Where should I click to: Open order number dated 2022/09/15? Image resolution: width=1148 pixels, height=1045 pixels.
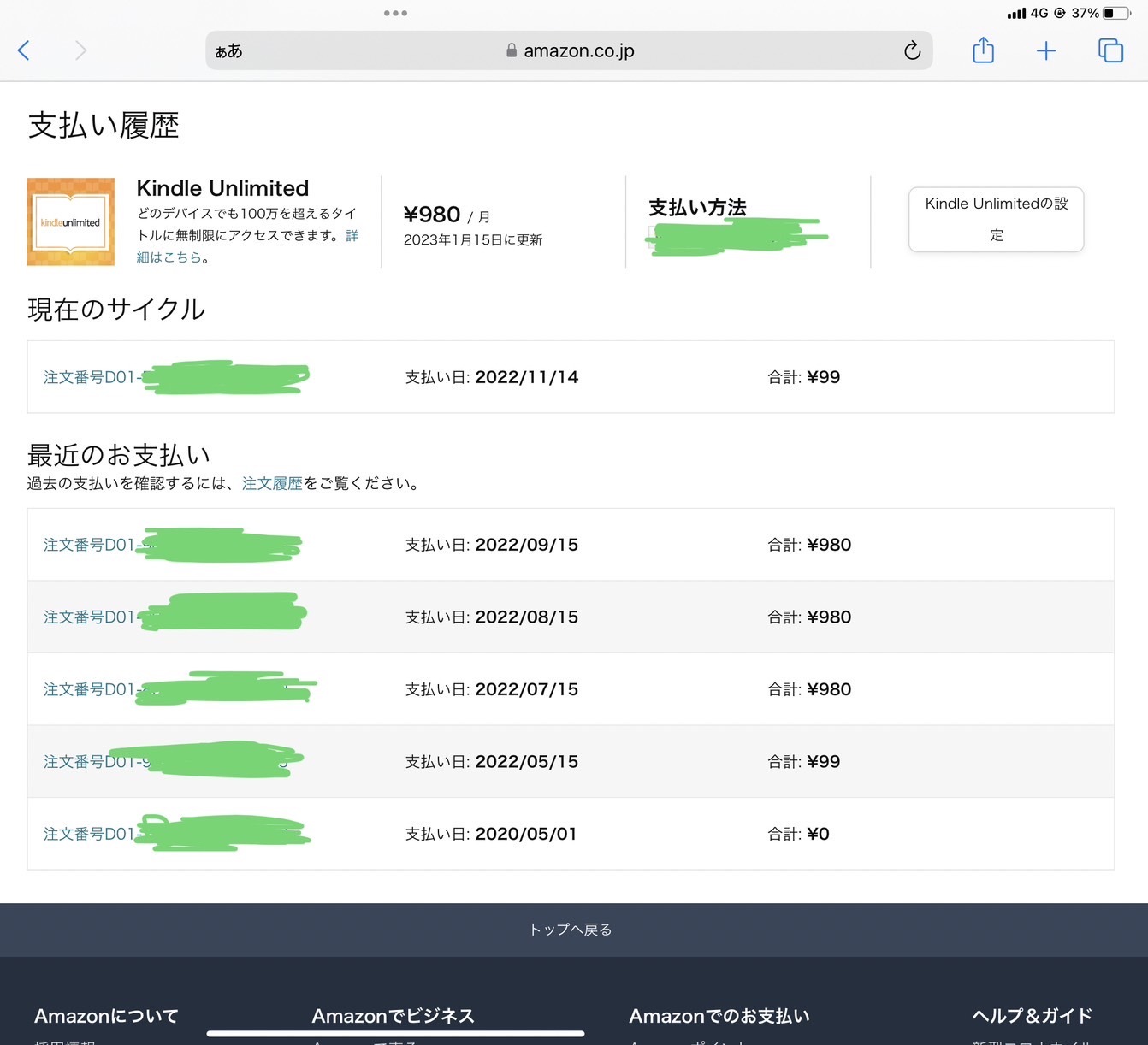(x=90, y=545)
